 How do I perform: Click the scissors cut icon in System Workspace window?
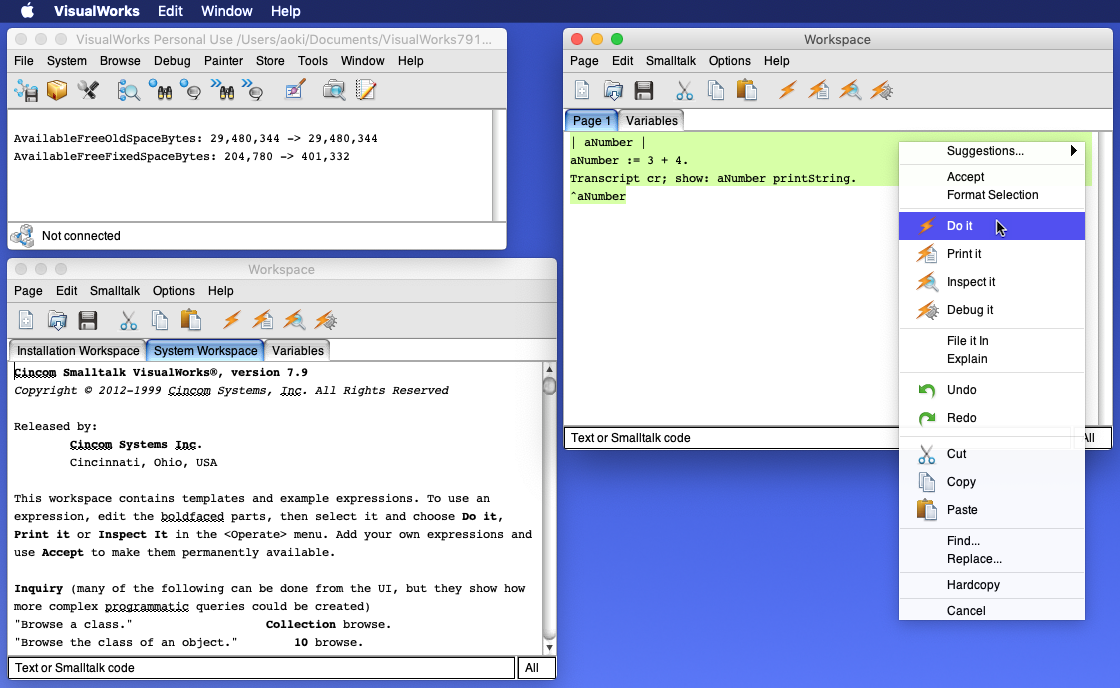tap(129, 321)
